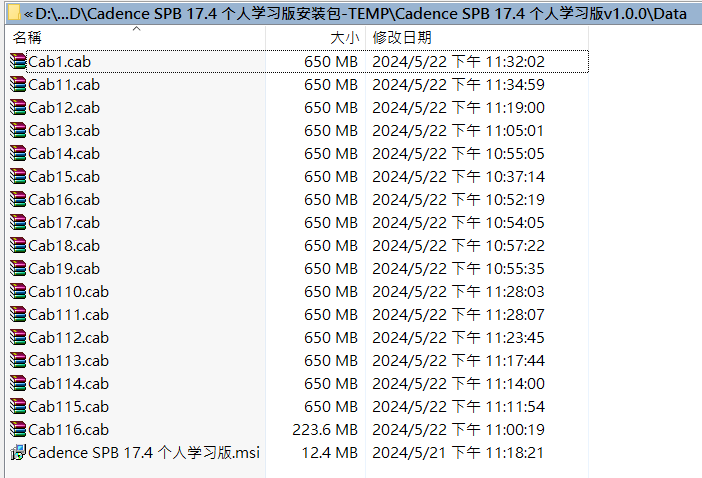Select the Cab110.cab archive icon
Image resolution: width=702 pixels, height=478 pixels.
18,291
